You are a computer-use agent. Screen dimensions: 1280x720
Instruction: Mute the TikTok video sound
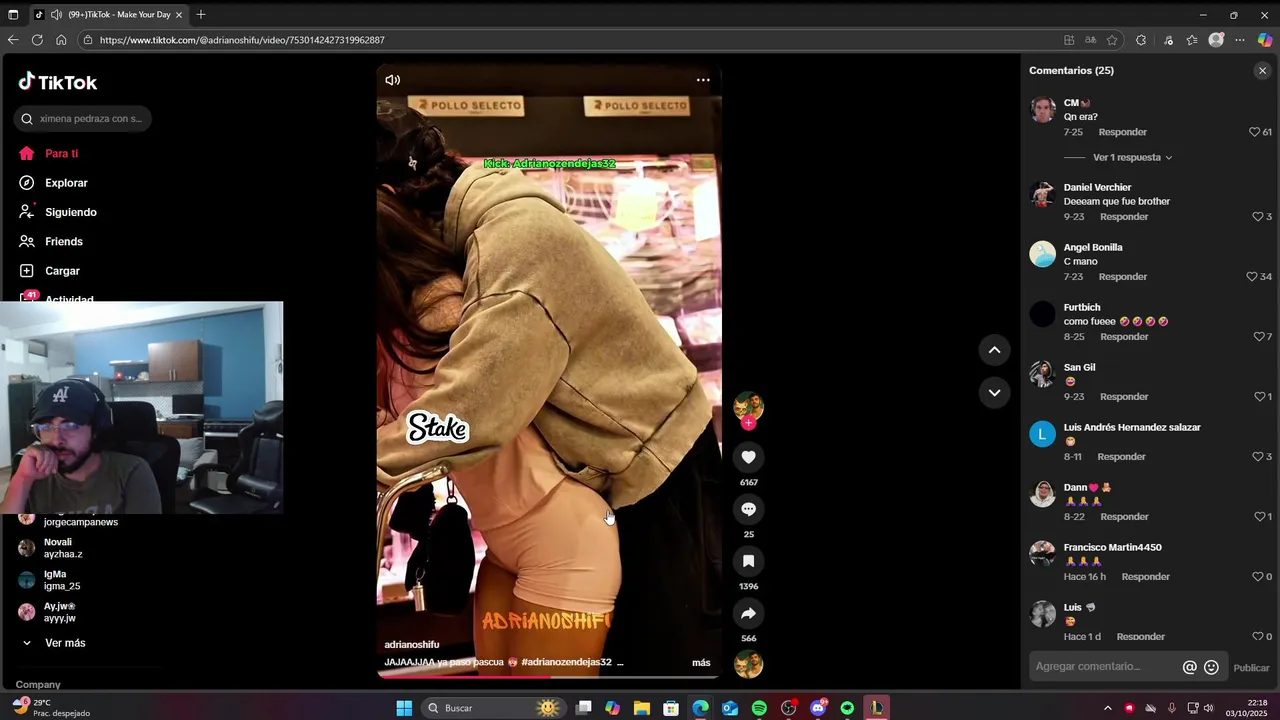pos(393,80)
